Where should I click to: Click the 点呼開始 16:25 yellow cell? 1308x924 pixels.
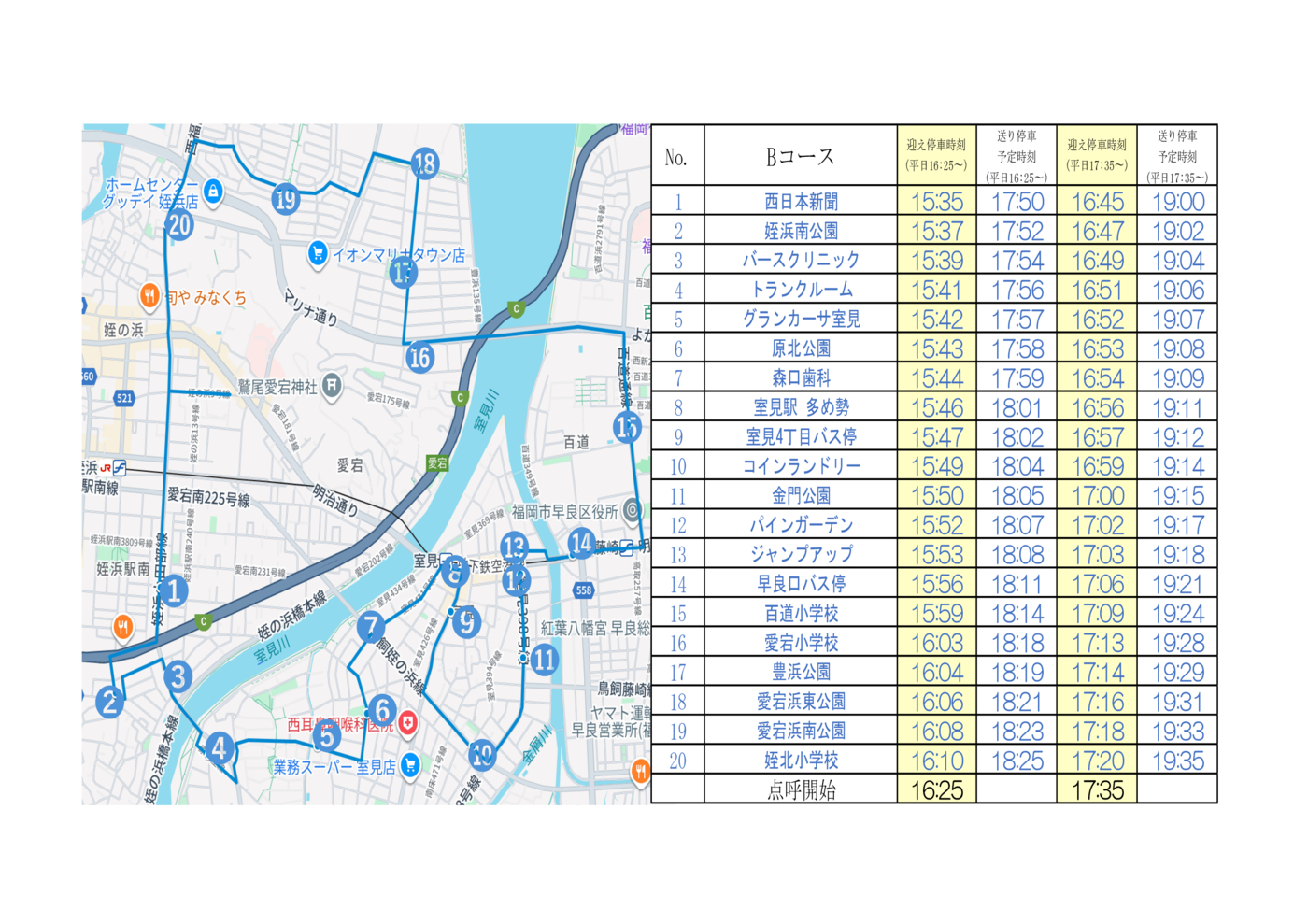click(936, 790)
